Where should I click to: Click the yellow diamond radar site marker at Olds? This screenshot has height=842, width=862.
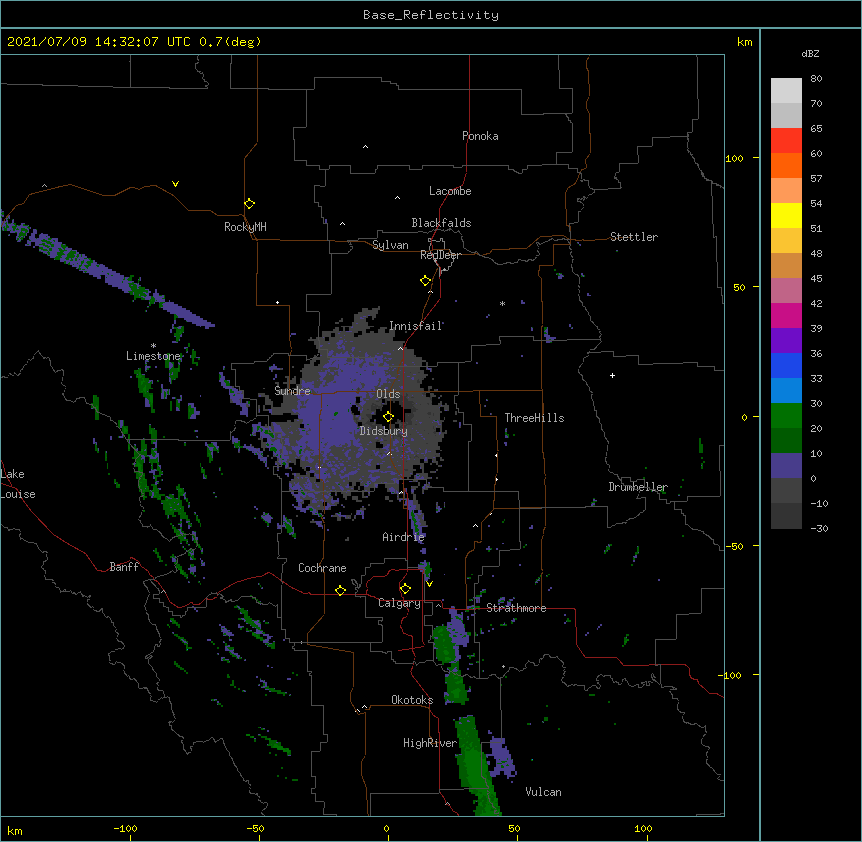pos(389,417)
